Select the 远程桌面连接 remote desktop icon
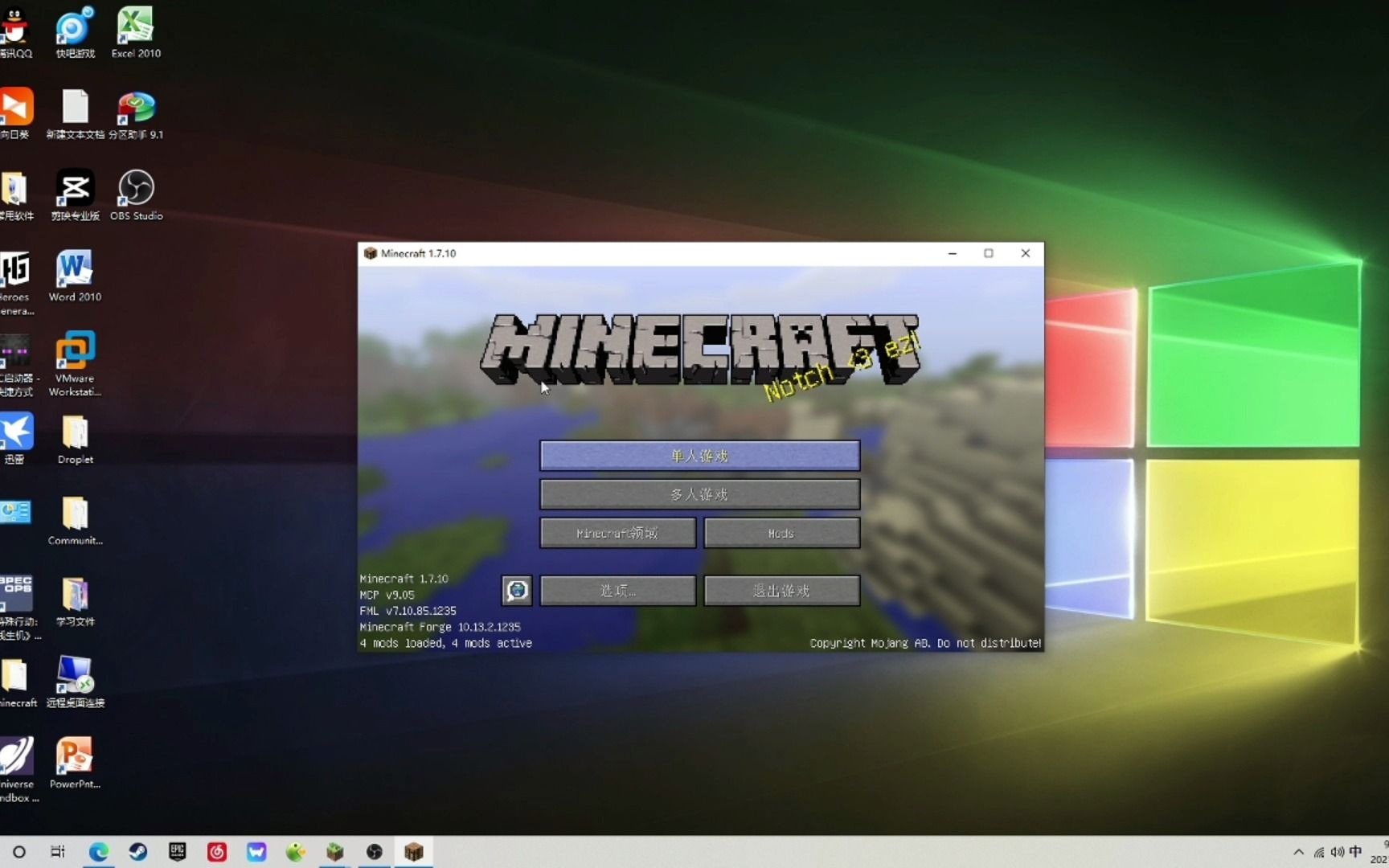Screen dimensions: 1389x868 pyautogui.click(x=75, y=682)
